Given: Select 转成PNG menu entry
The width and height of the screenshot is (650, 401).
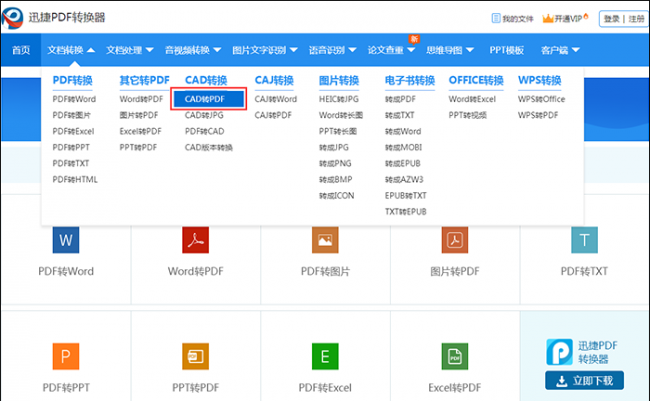Looking at the screenshot, I should [x=335, y=163].
